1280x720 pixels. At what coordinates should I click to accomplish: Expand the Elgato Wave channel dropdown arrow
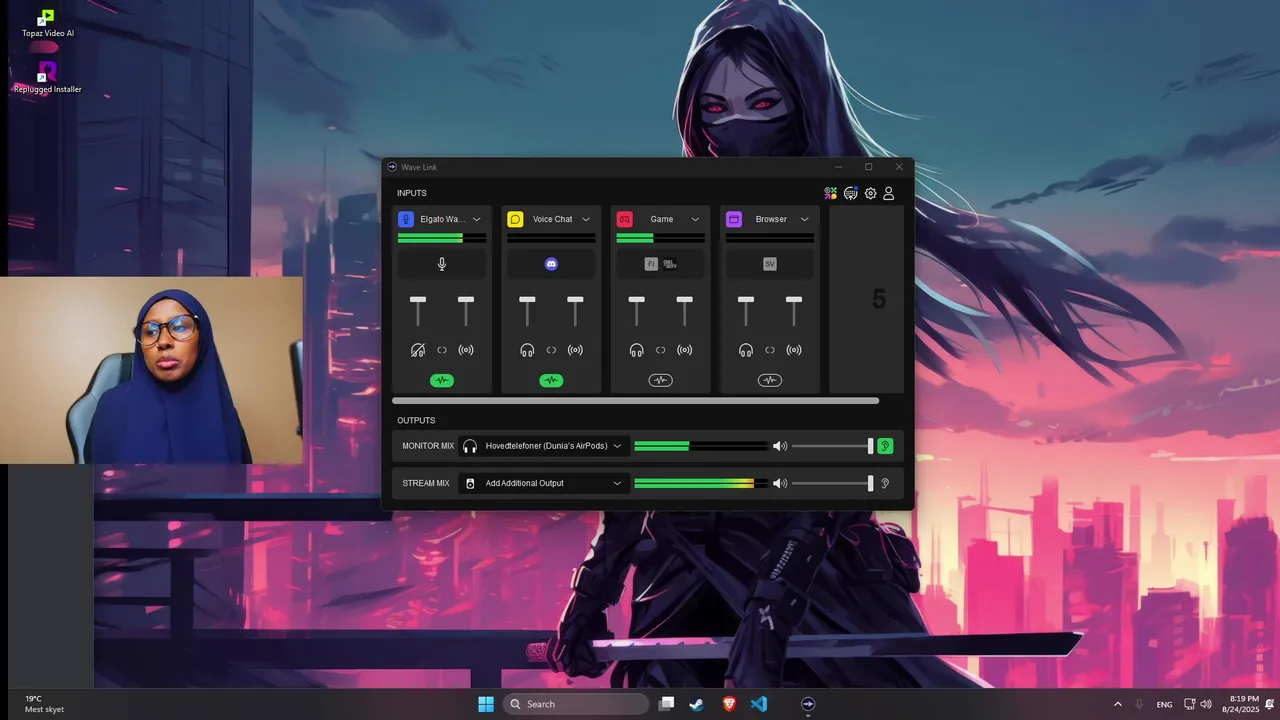[x=477, y=219]
